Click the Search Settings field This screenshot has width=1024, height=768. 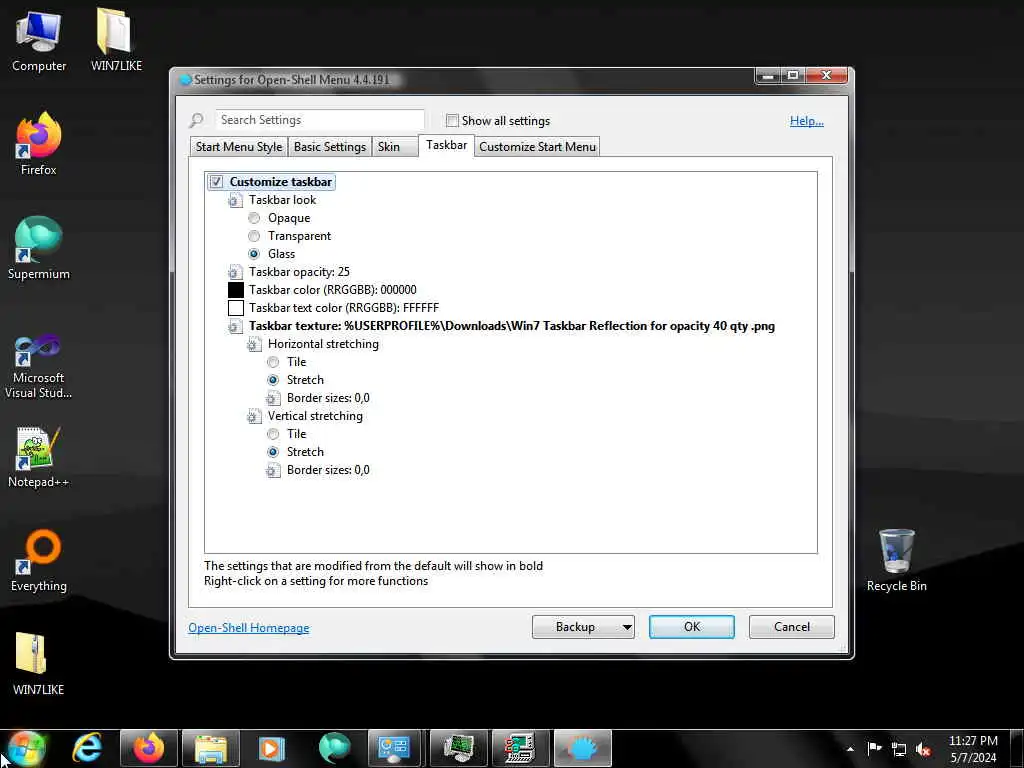(x=319, y=120)
